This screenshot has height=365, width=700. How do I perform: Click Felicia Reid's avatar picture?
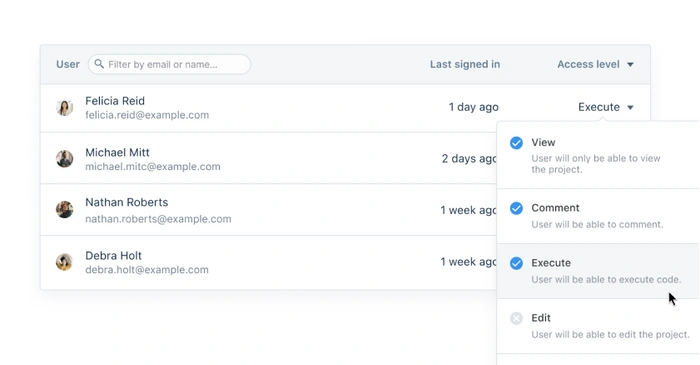click(65, 108)
